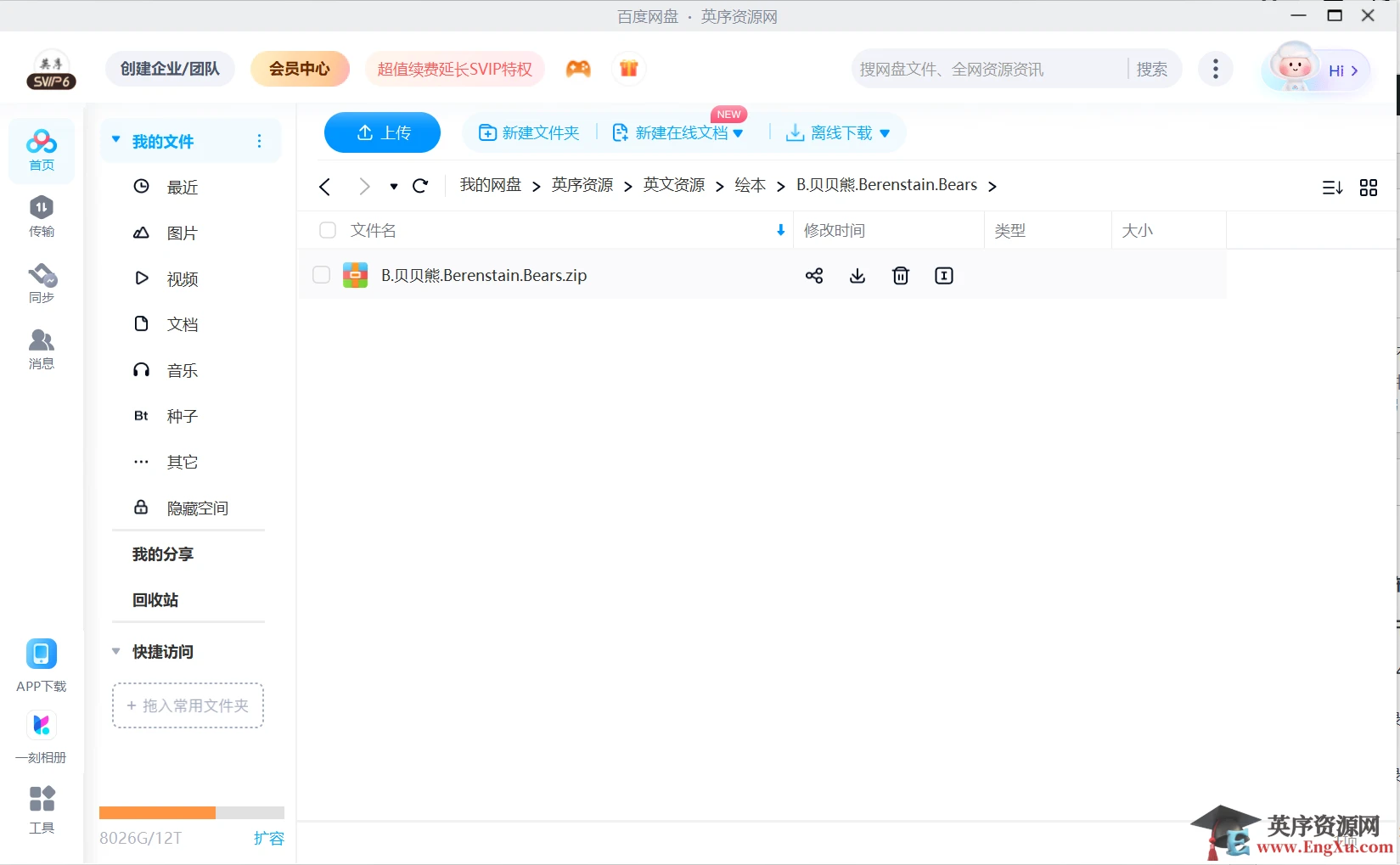Go back with the left arrow

coord(324,187)
